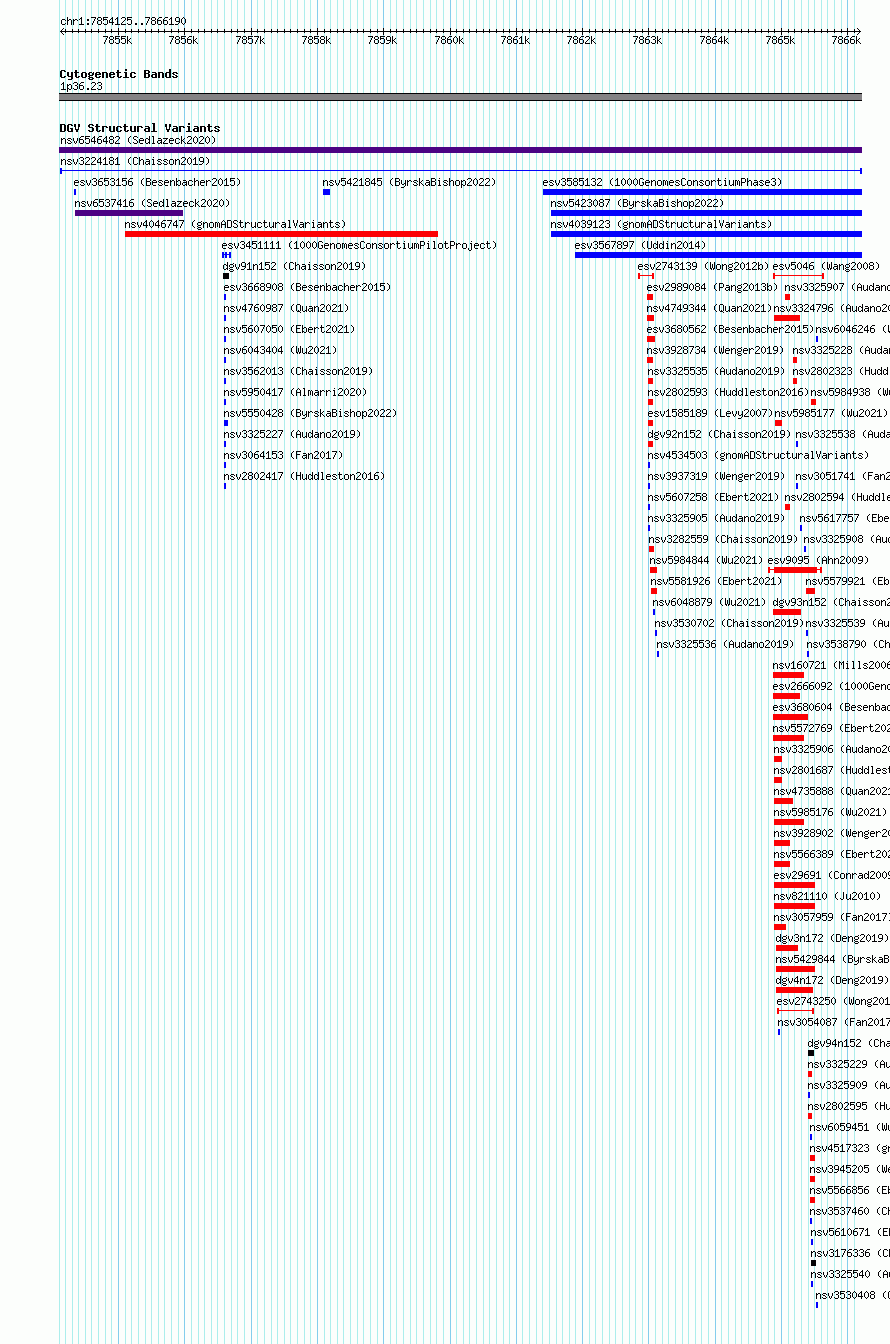The image size is (890, 1344).
Task: Open variant nsv6048879 (Wu2021)
Action: point(710,602)
